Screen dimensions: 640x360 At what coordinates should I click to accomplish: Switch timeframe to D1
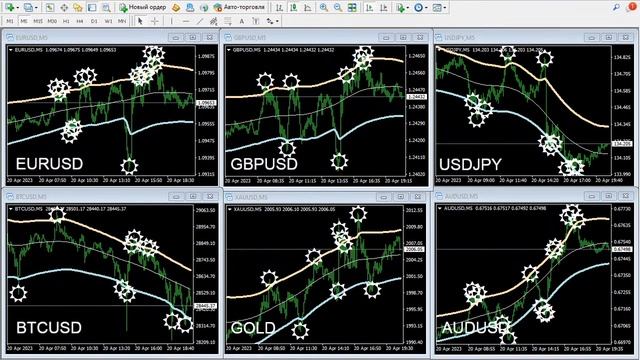(94, 21)
